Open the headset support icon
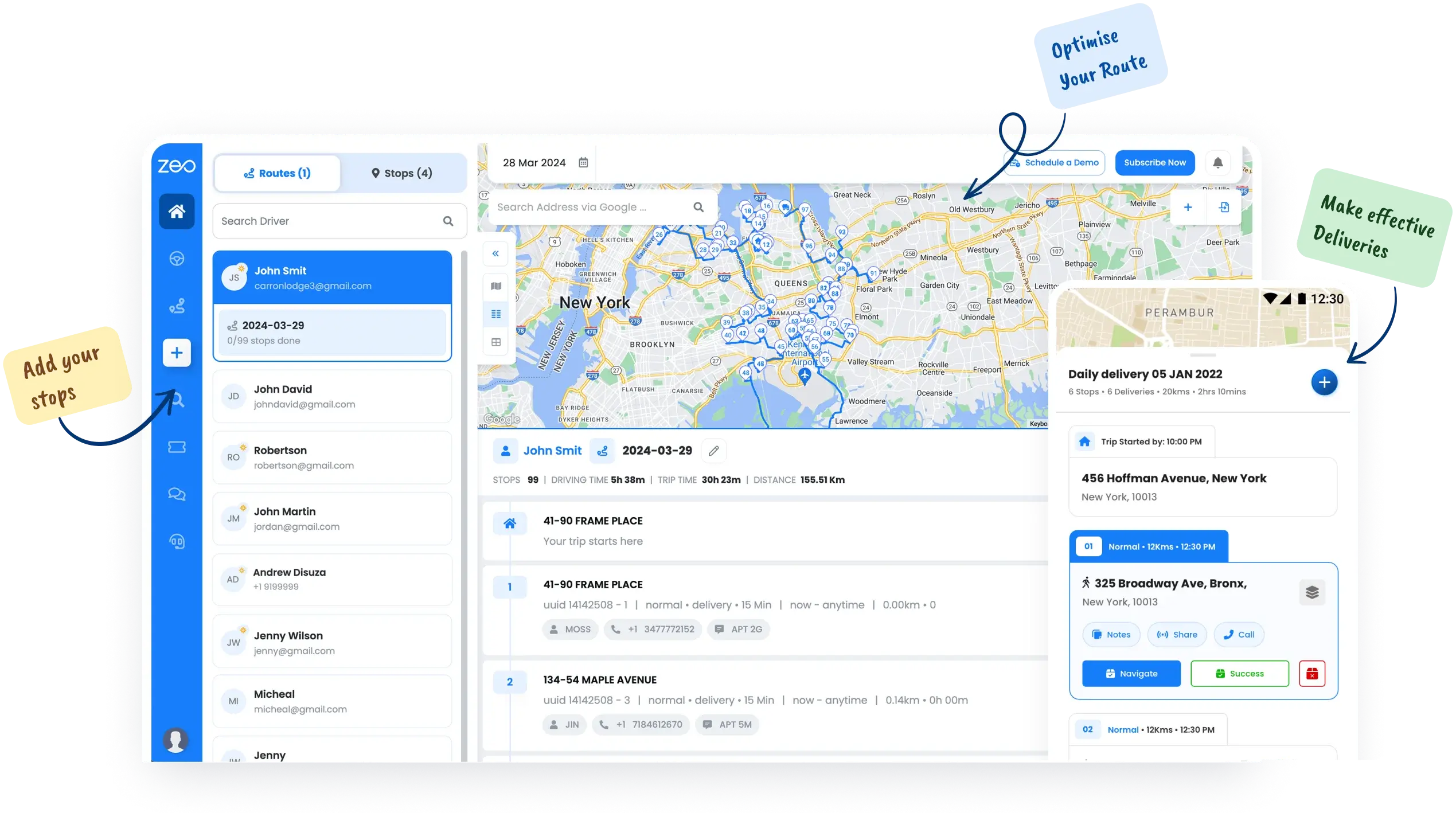 (177, 541)
